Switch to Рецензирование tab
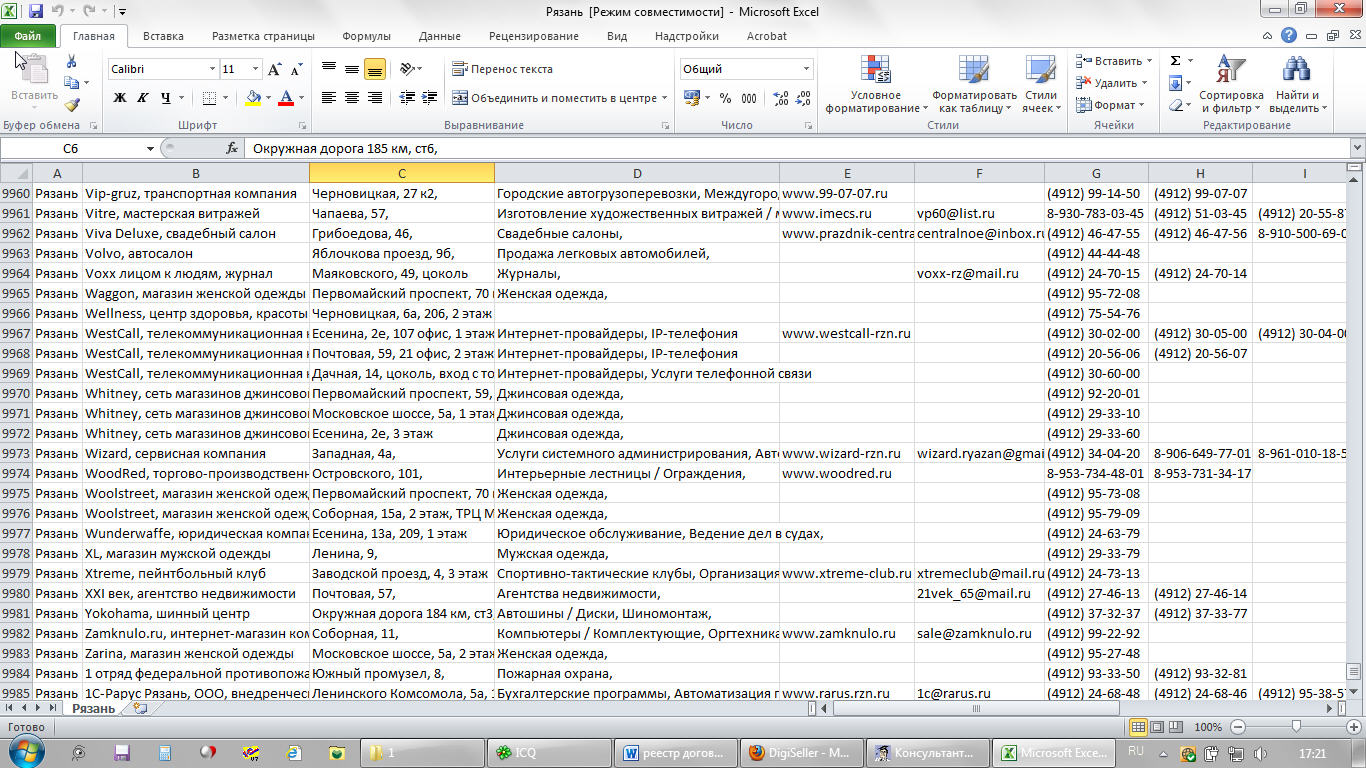Viewport: 1366px width, 768px height. click(533, 36)
